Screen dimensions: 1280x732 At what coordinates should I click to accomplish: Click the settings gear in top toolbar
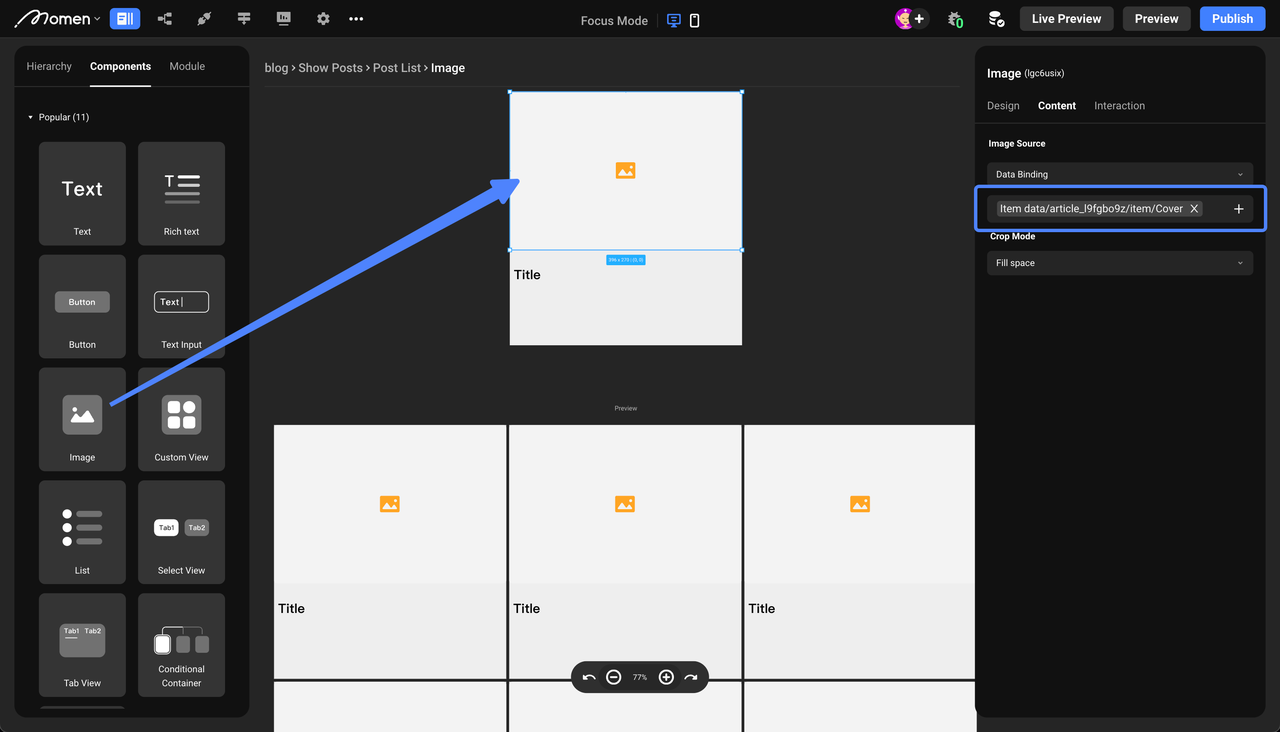(x=323, y=19)
